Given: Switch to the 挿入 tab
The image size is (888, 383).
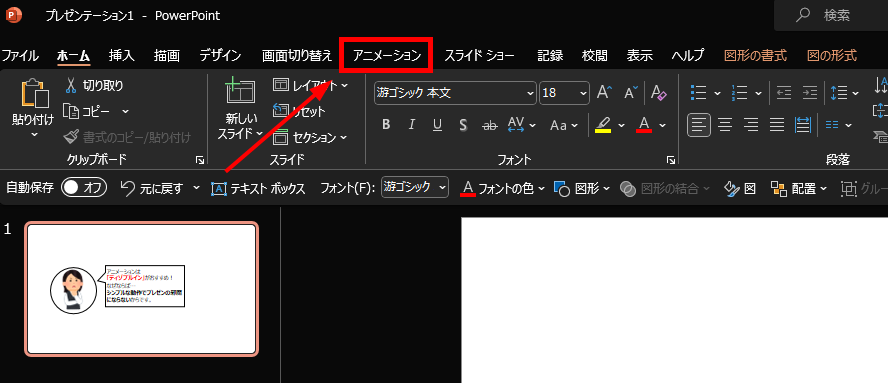Looking at the screenshot, I should coord(122,56).
